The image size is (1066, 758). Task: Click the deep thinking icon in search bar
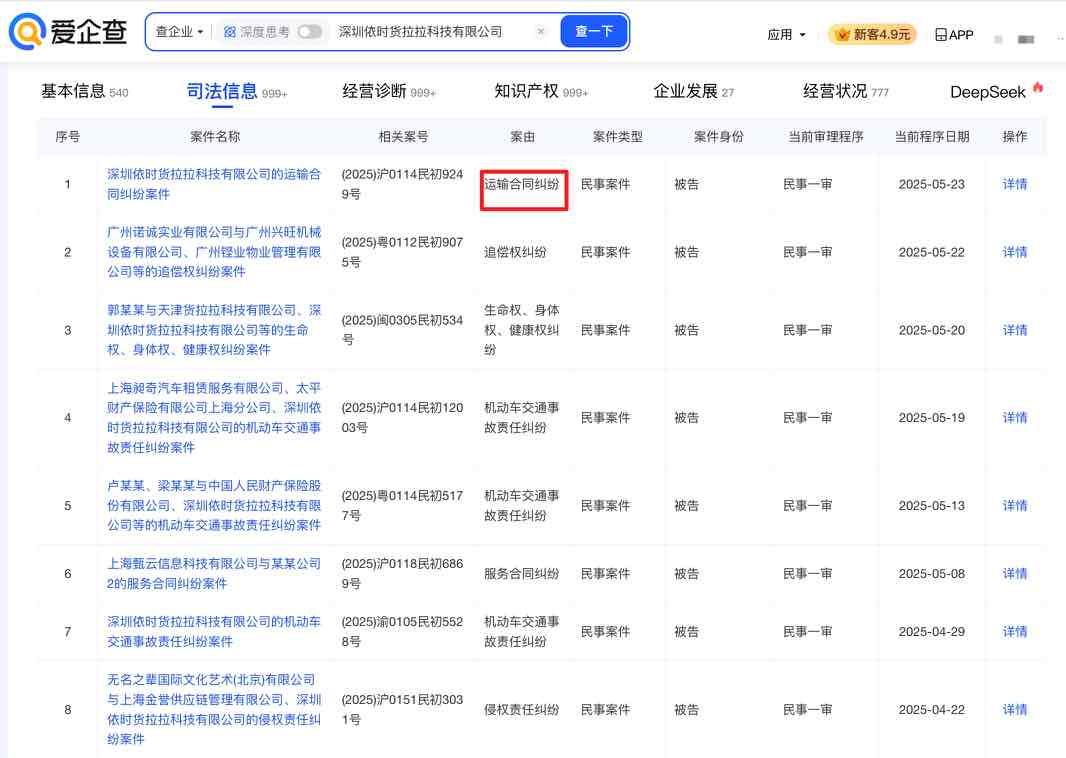pyautogui.click(x=230, y=32)
